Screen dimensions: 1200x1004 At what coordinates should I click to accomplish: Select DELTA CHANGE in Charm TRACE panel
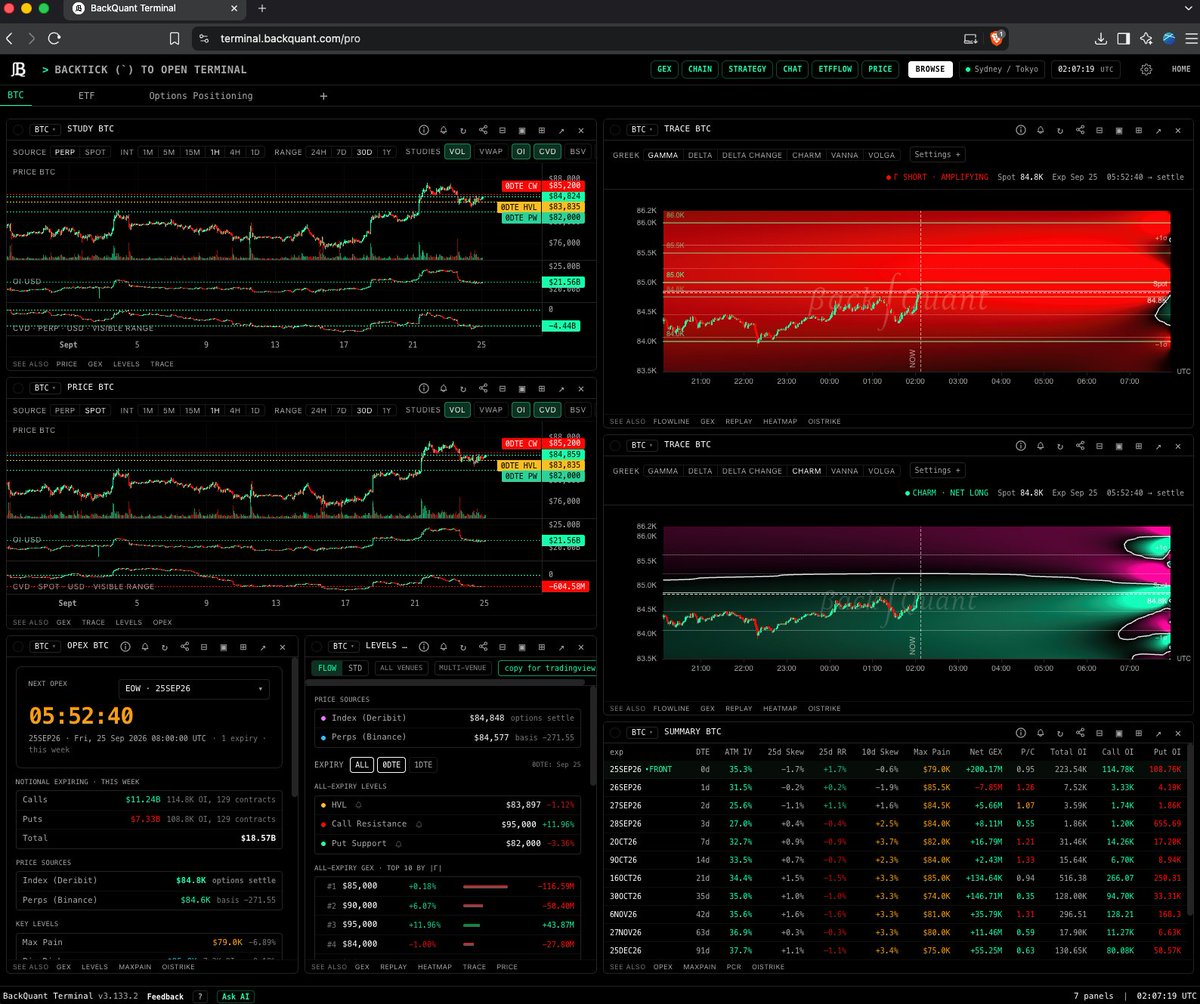coord(752,471)
